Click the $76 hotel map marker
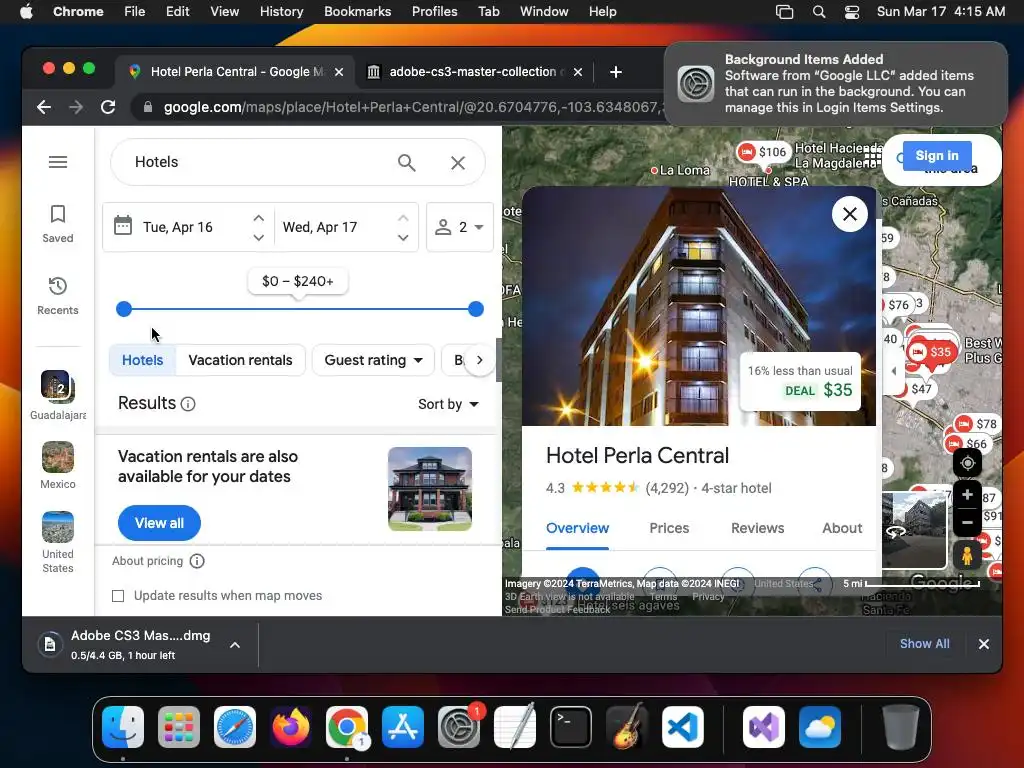Viewport: 1024px width, 768px height. [899, 305]
